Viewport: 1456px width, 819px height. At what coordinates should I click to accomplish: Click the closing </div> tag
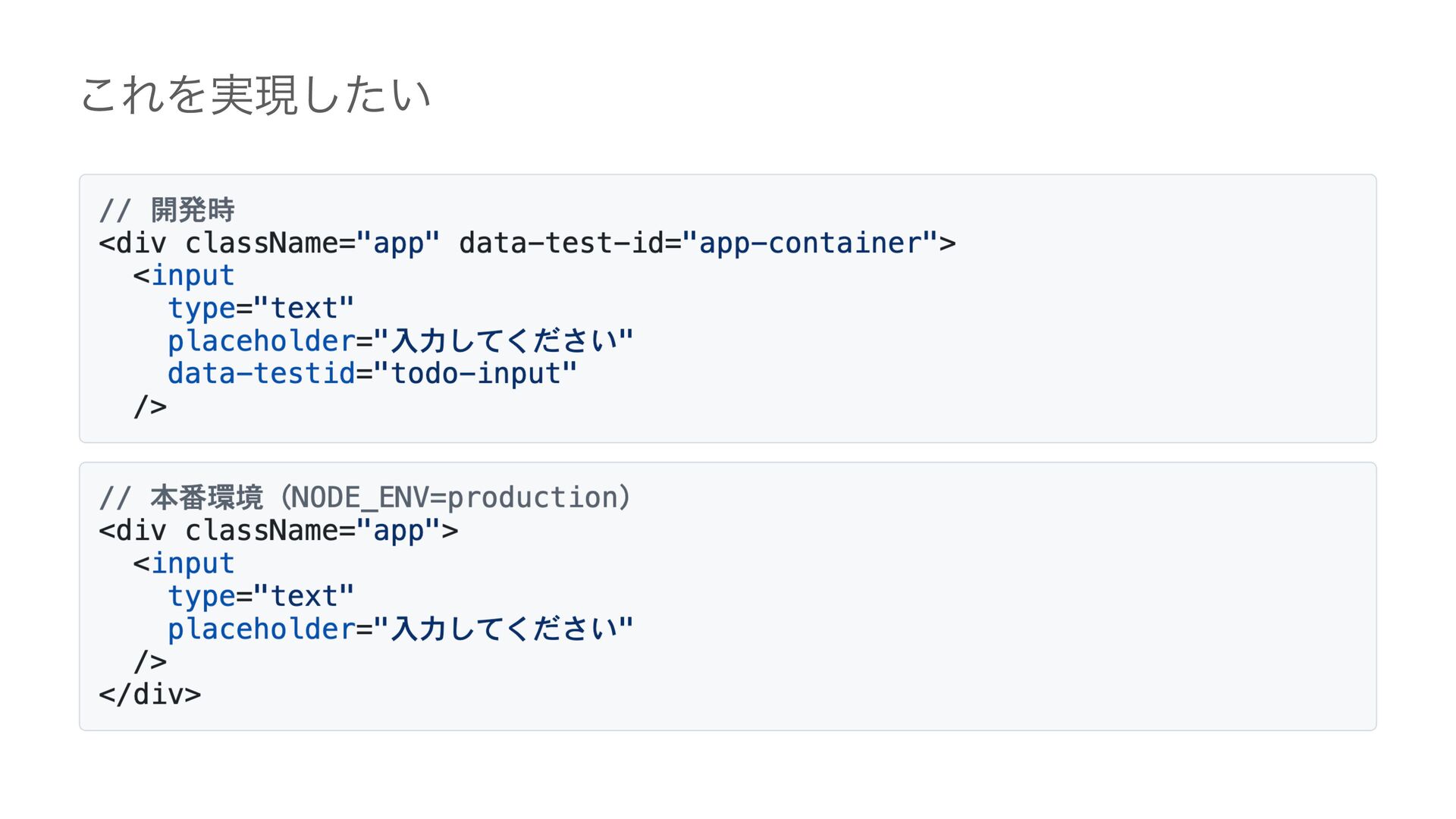point(150,695)
